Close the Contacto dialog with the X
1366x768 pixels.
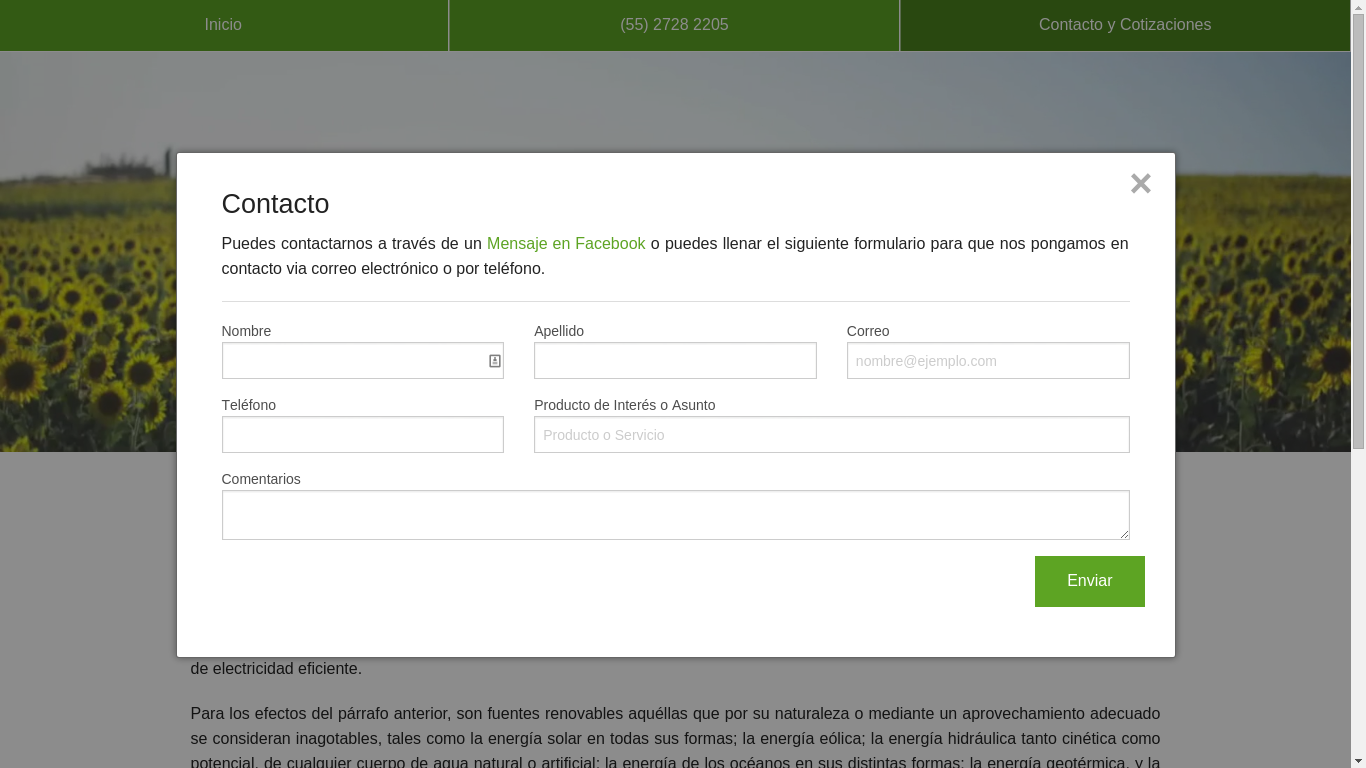click(x=1140, y=184)
